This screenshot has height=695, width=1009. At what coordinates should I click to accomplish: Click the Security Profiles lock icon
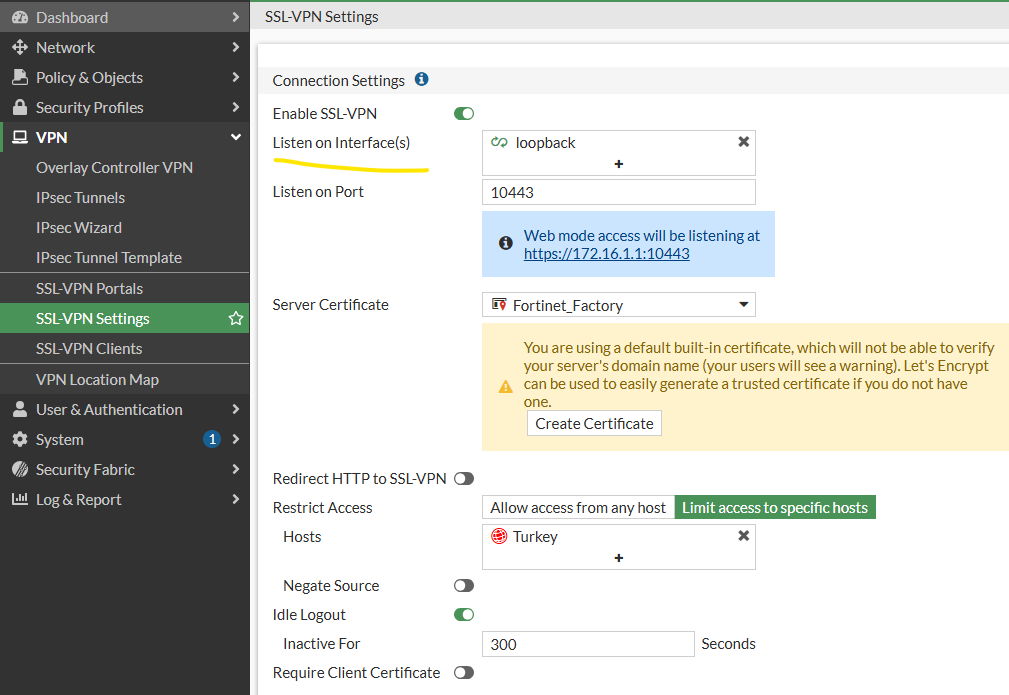click(20, 107)
